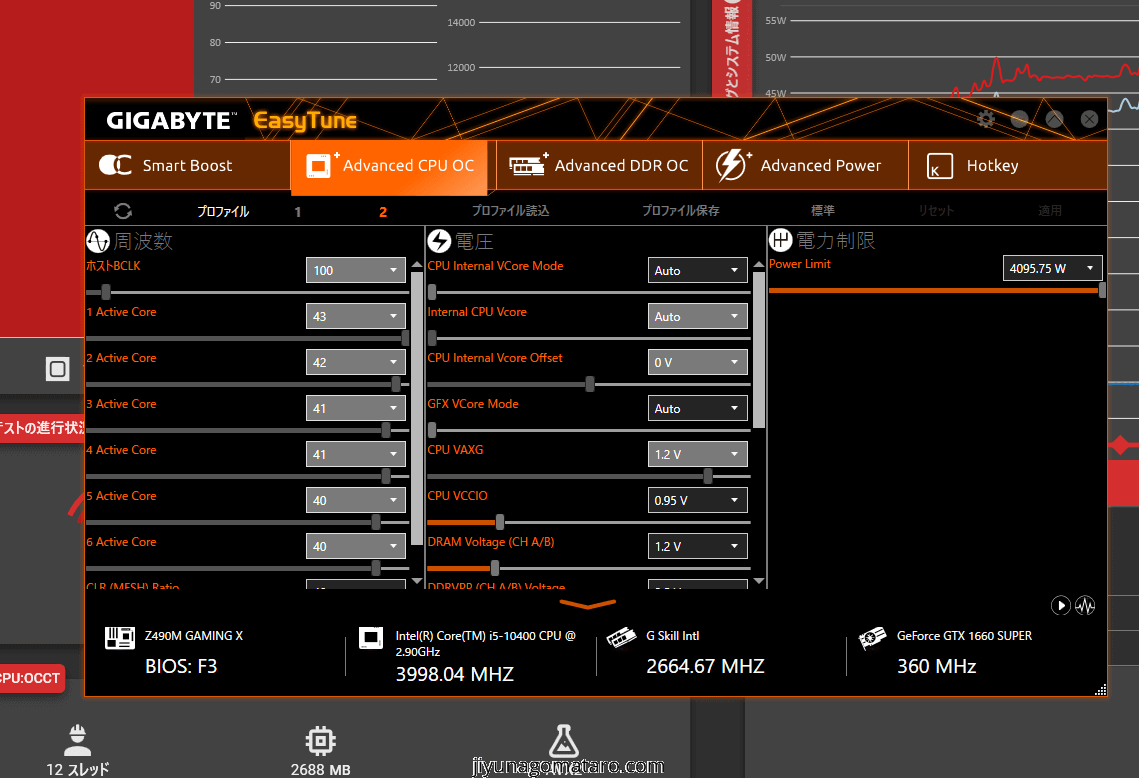Click the frequency section header icon

click(98, 241)
